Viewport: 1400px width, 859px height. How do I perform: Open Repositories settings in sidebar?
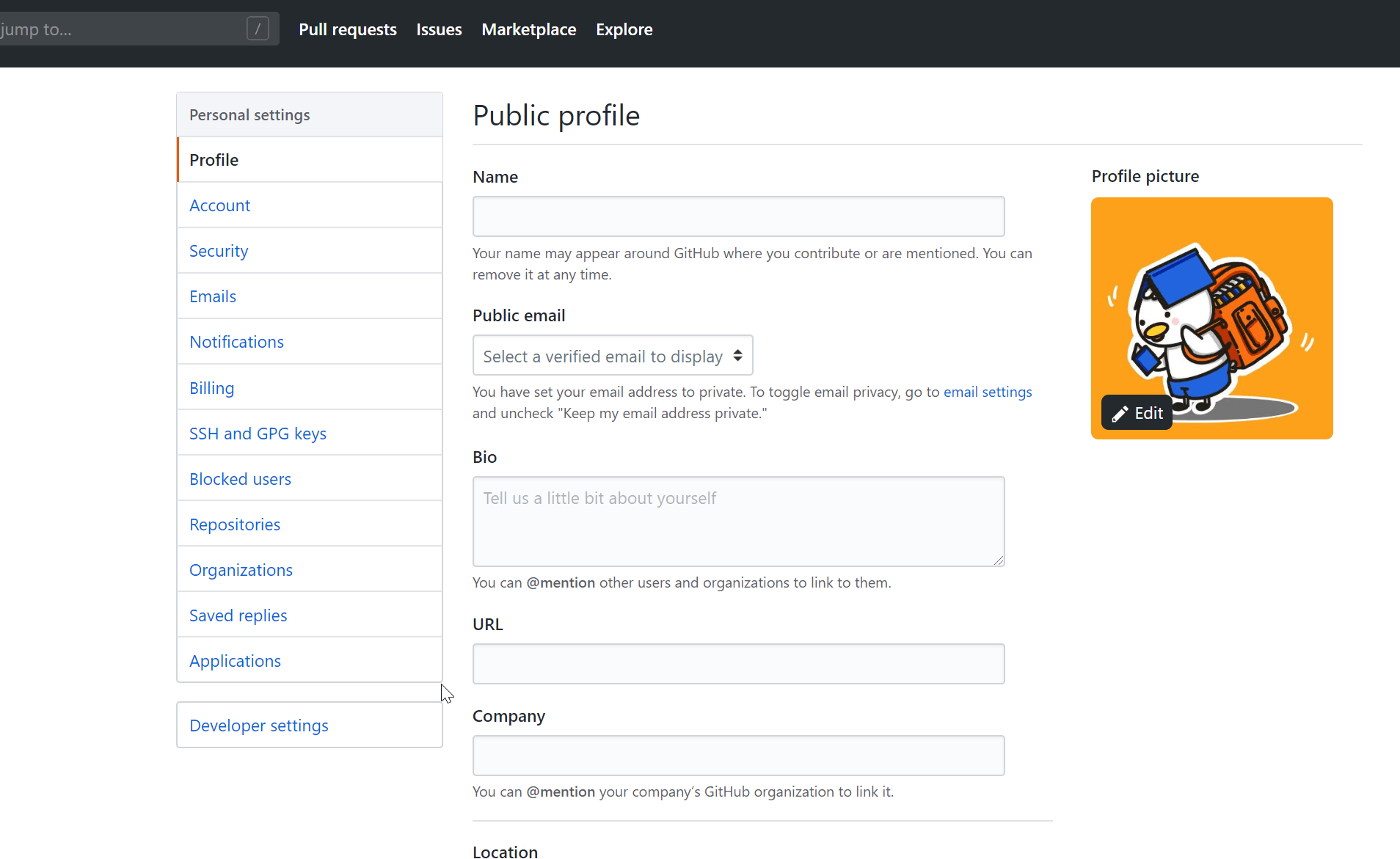pyautogui.click(x=310, y=524)
